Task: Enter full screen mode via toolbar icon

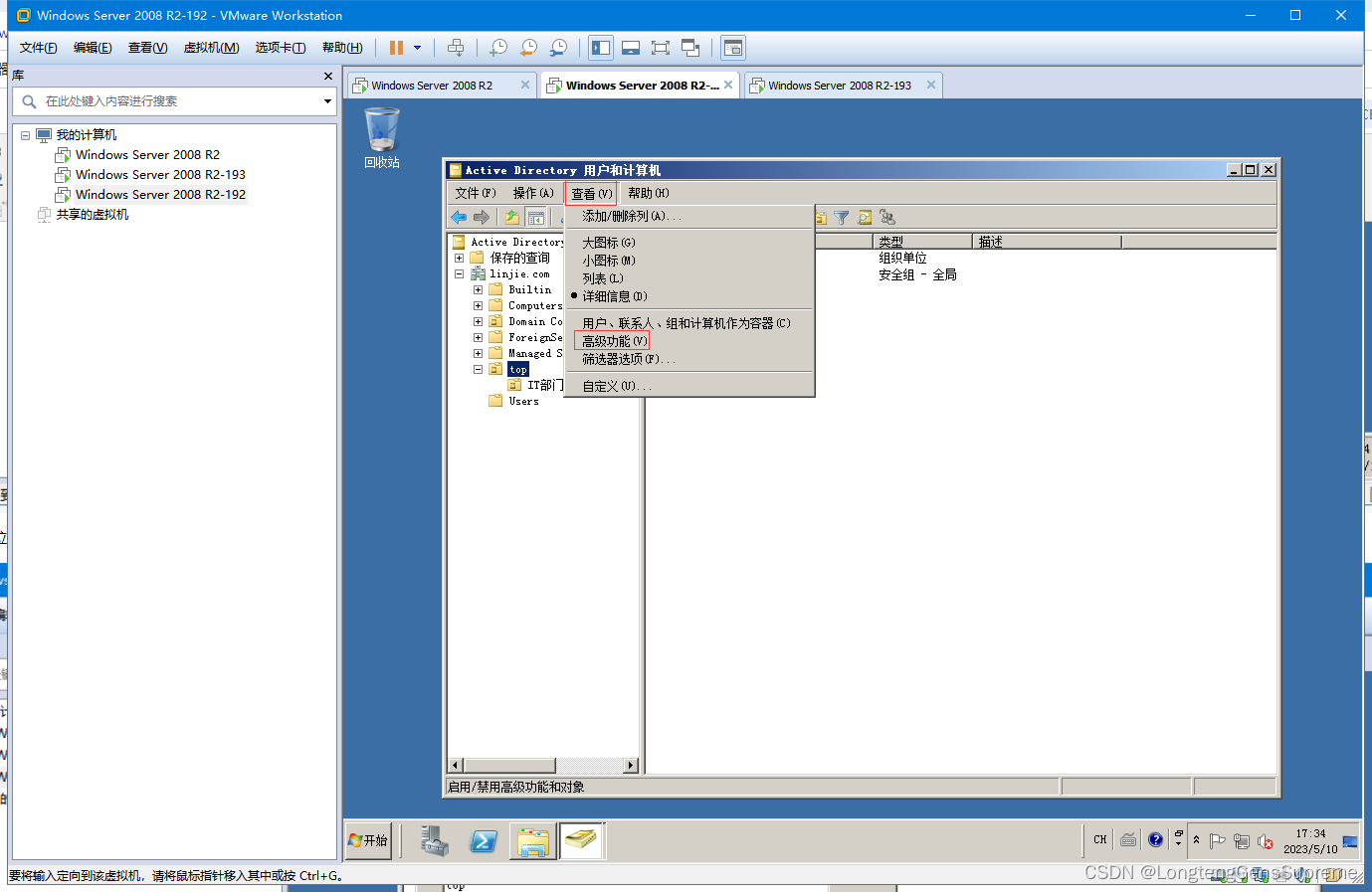Action: coord(661,48)
